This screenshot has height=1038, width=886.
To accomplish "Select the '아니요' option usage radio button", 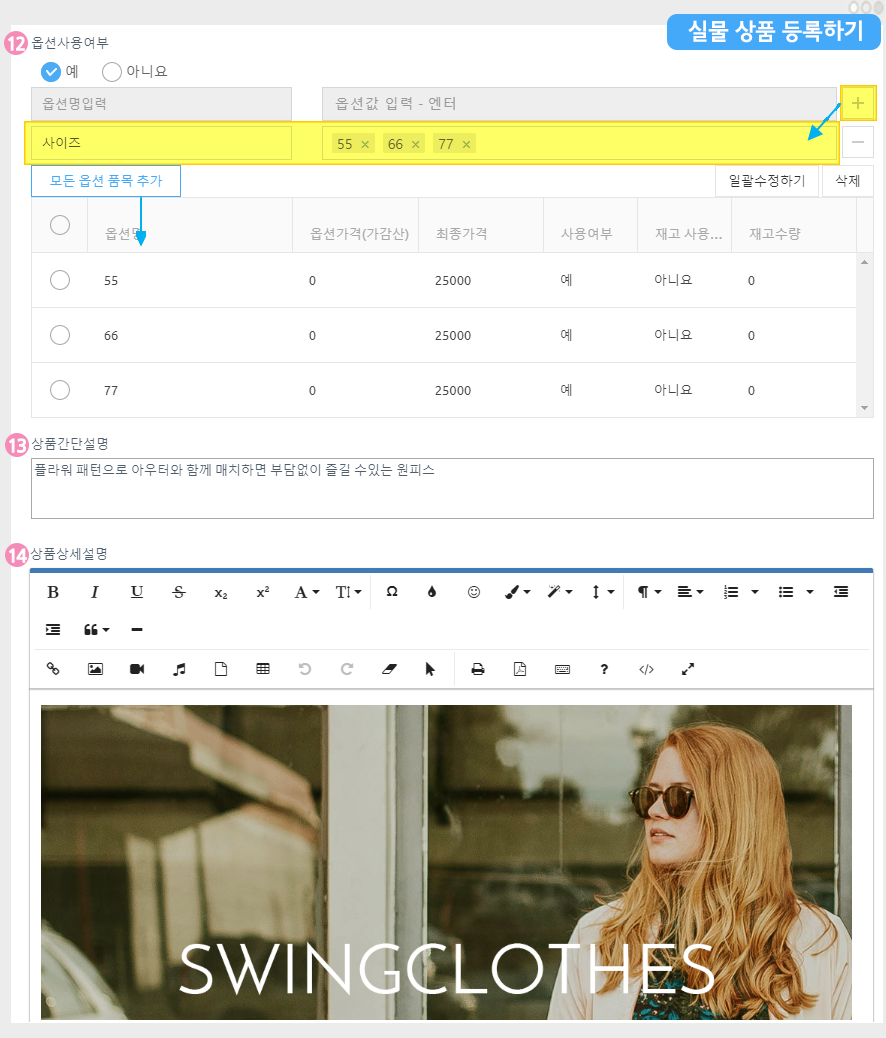I will click(112, 72).
